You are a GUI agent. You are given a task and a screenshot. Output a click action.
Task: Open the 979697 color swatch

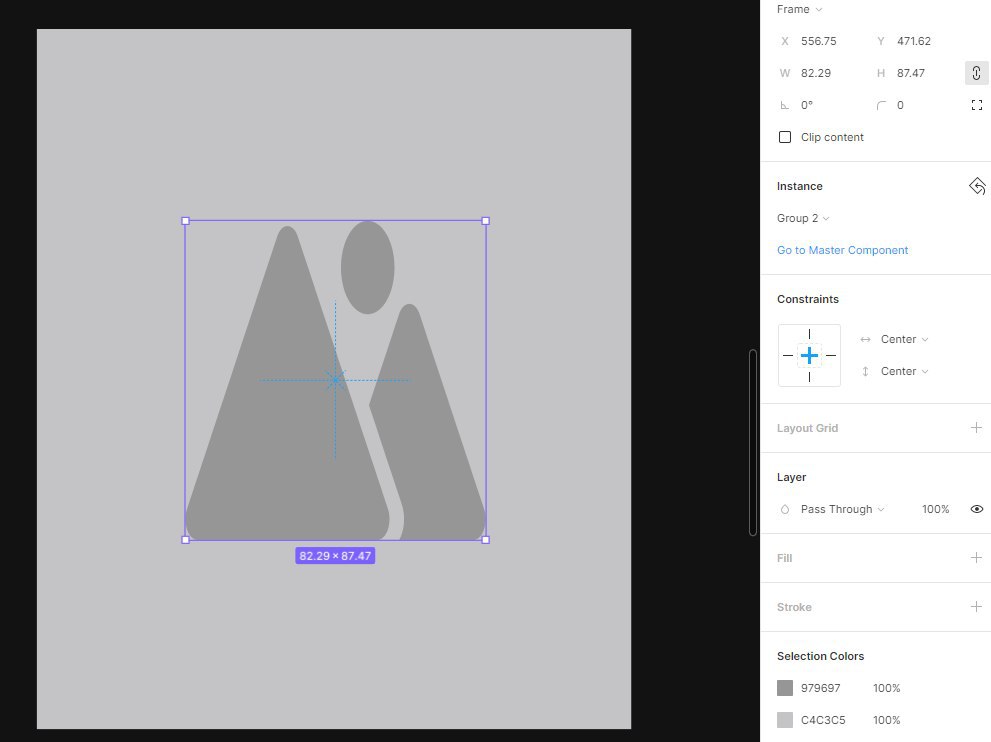click(785, 688)
